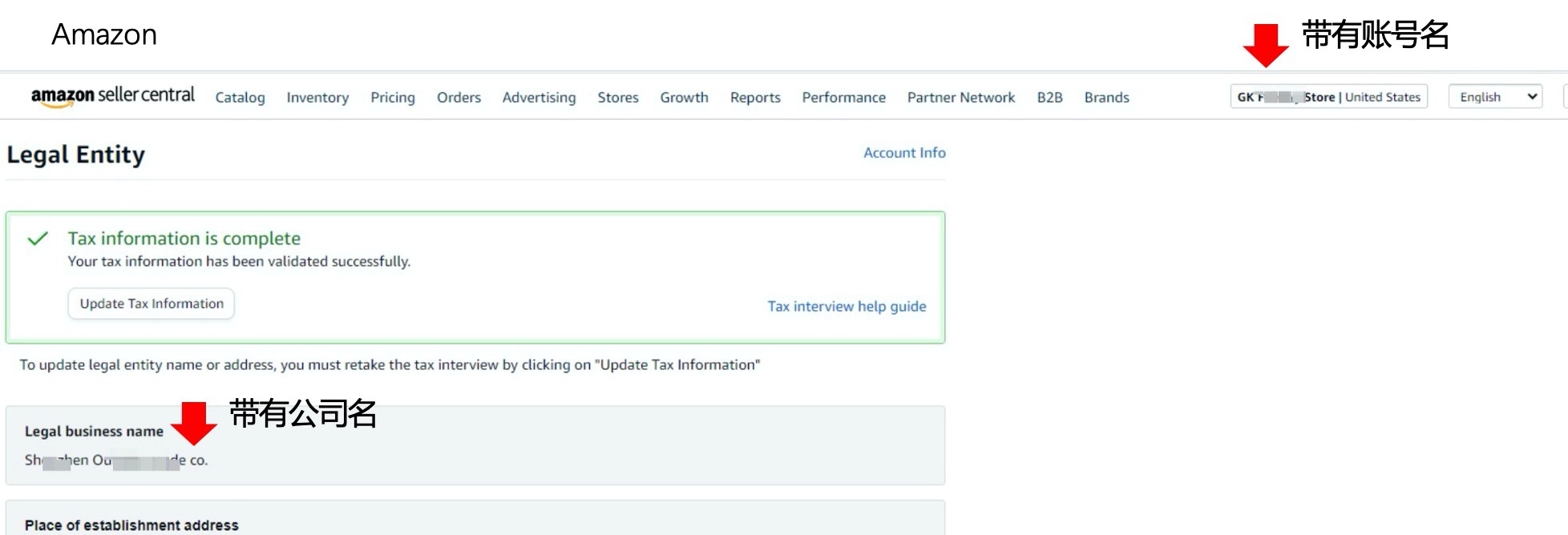Click the Amazon Seller Central logo
Screen dimensions: 1568x535
pos(112,96)
